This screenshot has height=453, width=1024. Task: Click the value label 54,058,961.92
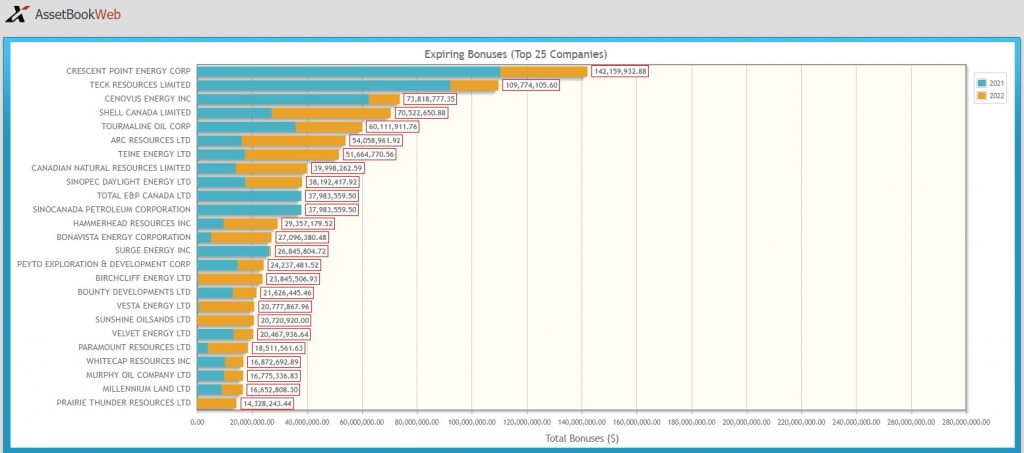[x=376, y=140]
